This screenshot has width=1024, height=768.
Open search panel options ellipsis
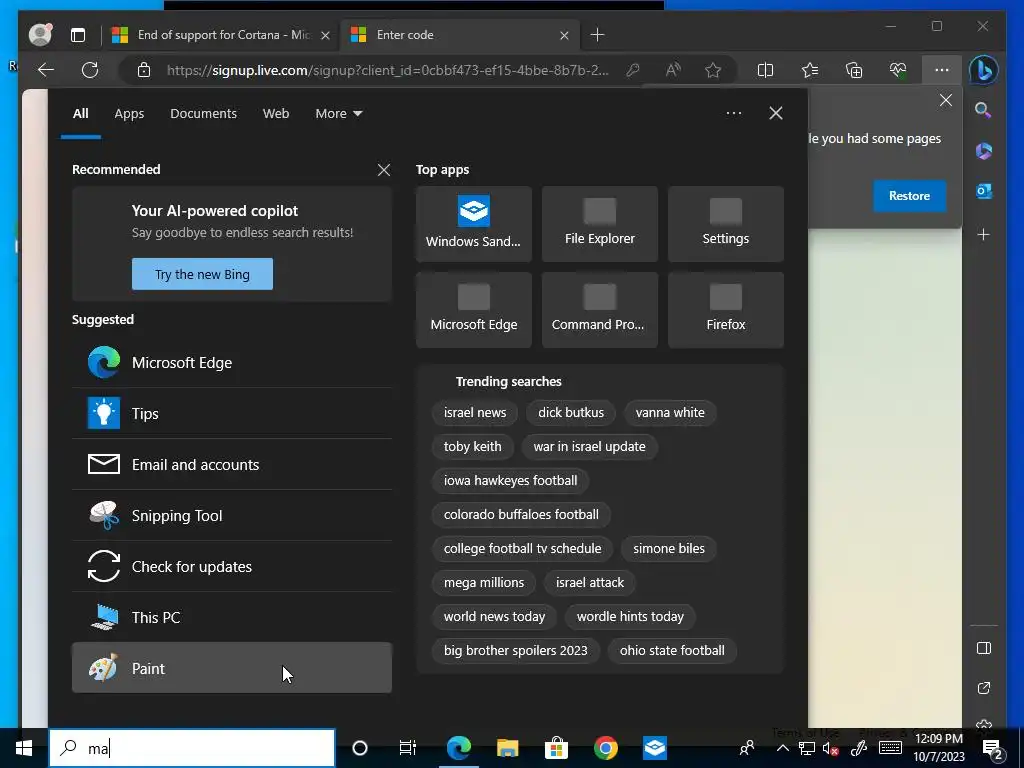click(734, 113)
